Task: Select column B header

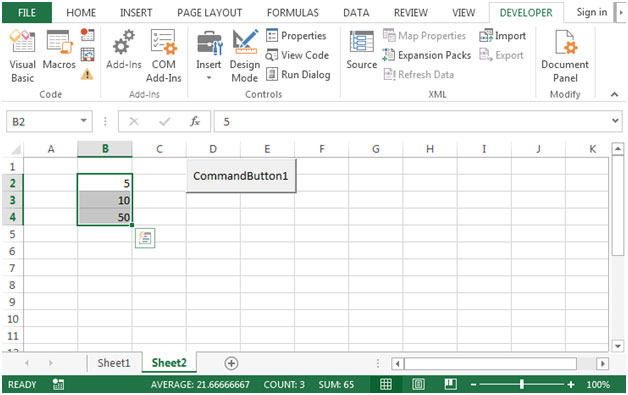Action: tap(105, 149)
